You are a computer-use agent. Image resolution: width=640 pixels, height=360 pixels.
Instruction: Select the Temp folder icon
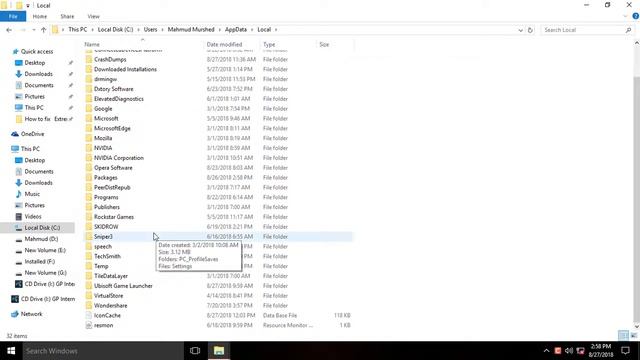click(x=89, y=266)
